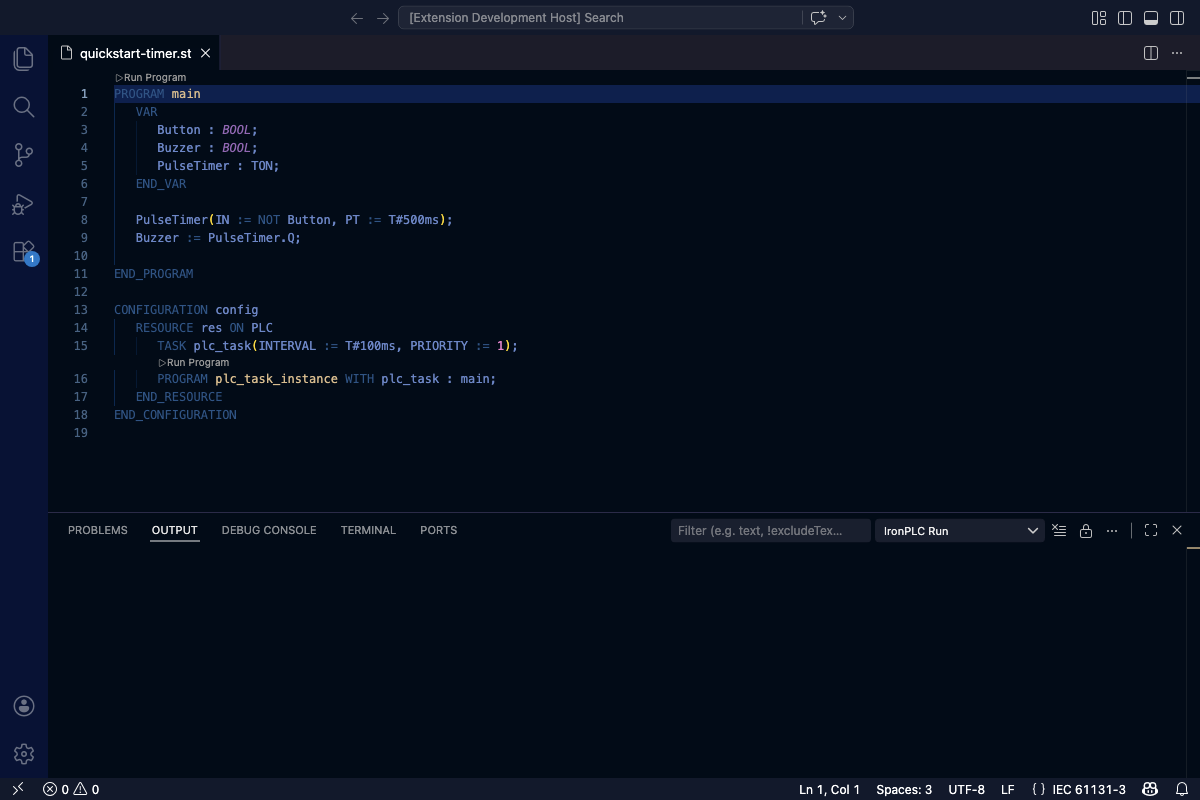
Task: Click the RESOURCE res ON PLC line
Action: 204,328
